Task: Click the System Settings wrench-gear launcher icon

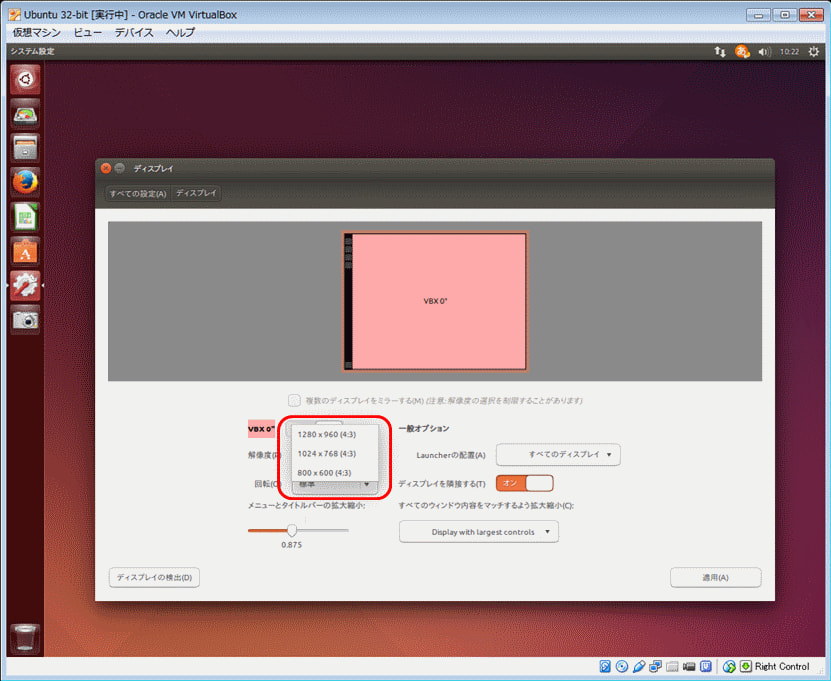Action: tap(24, 285)
